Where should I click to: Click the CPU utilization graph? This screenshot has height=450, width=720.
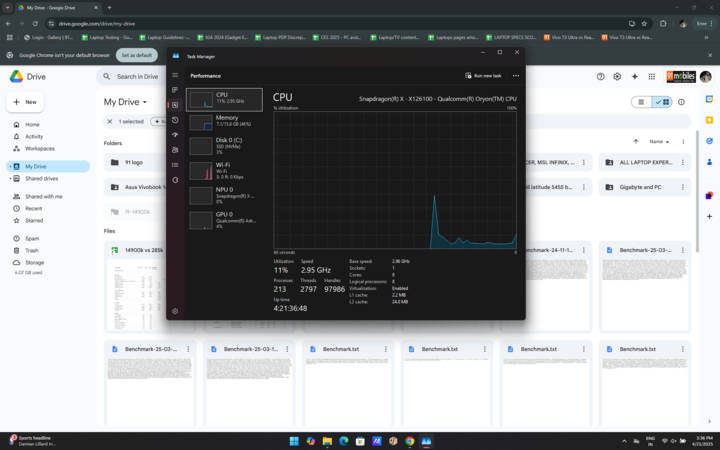395,180
